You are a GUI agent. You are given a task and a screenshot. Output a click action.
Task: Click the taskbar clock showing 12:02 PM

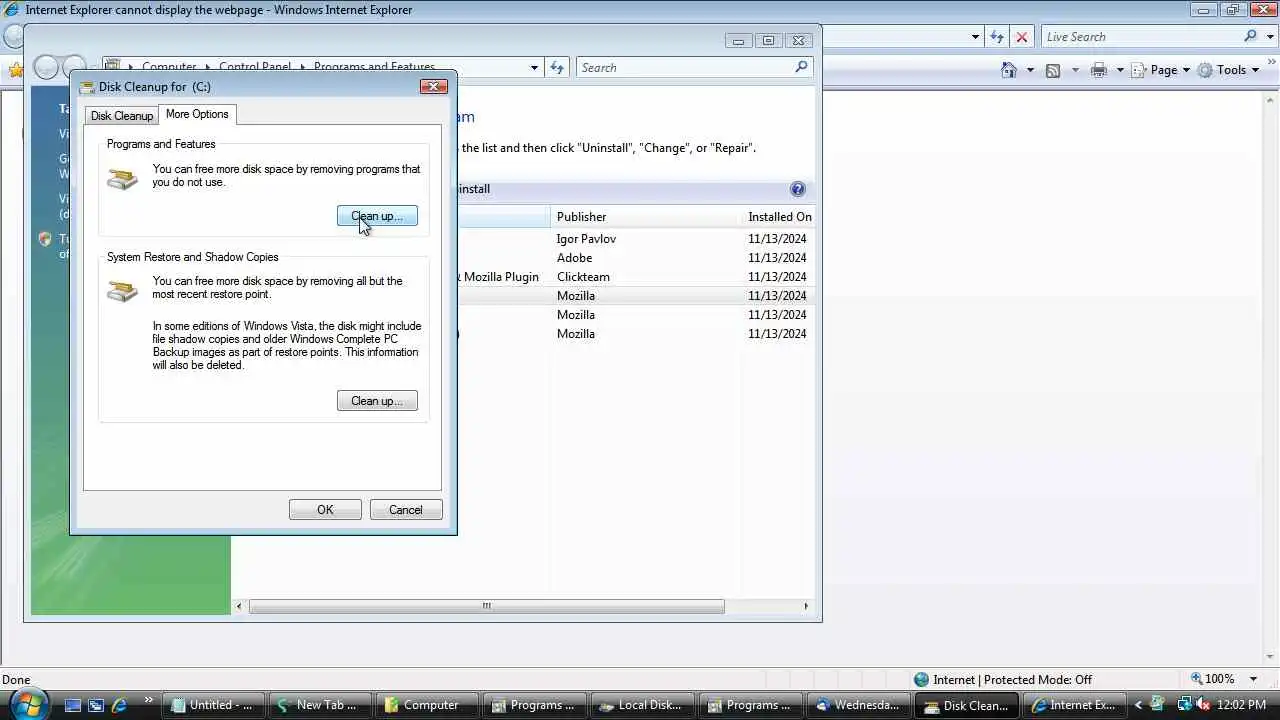pos(1242,705)
